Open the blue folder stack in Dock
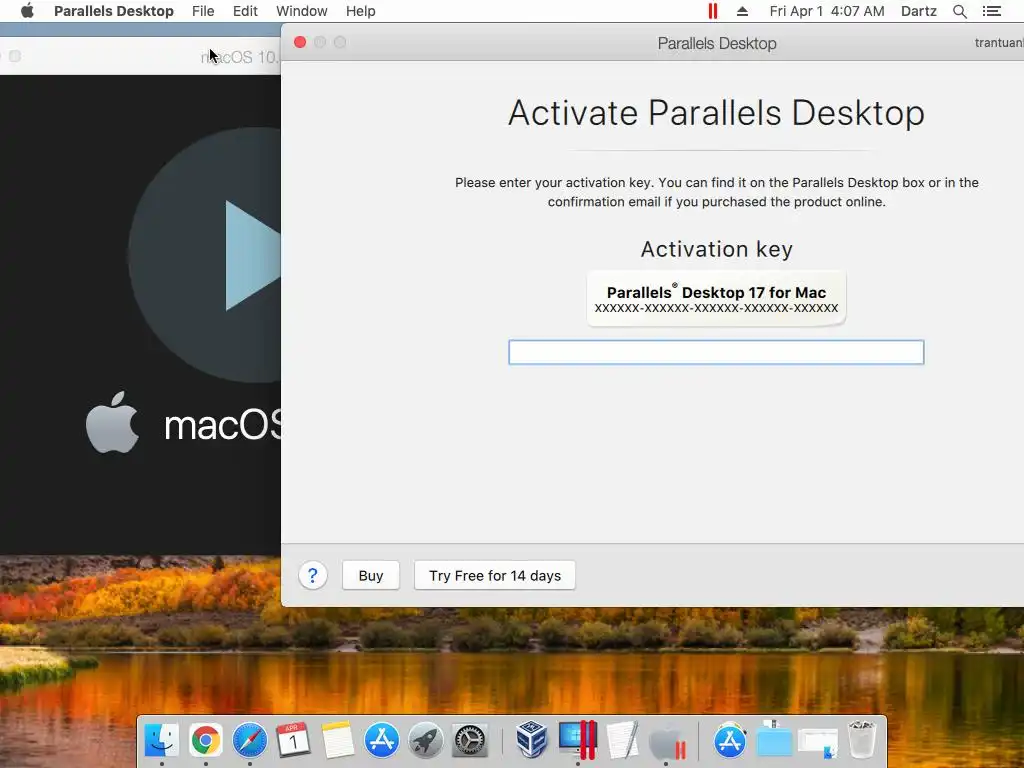This screenshot has height=768, width=1024. pos(774,740)
